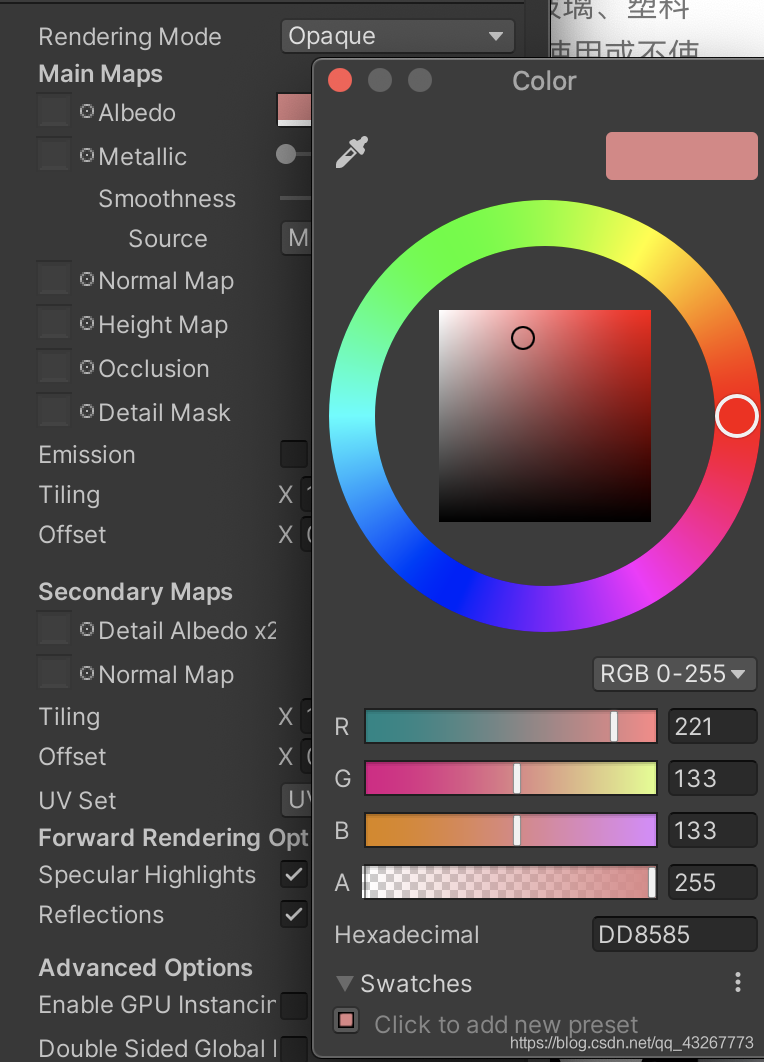Click the A value field showing 255
Viewport: 764px width, 1062px height.
(713, 882)
